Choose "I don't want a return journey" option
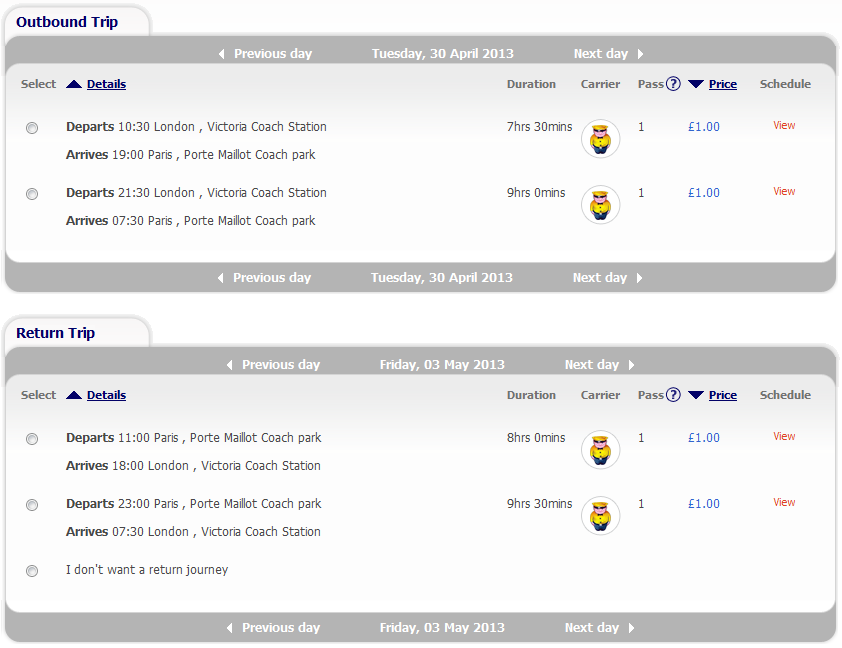 32,571
